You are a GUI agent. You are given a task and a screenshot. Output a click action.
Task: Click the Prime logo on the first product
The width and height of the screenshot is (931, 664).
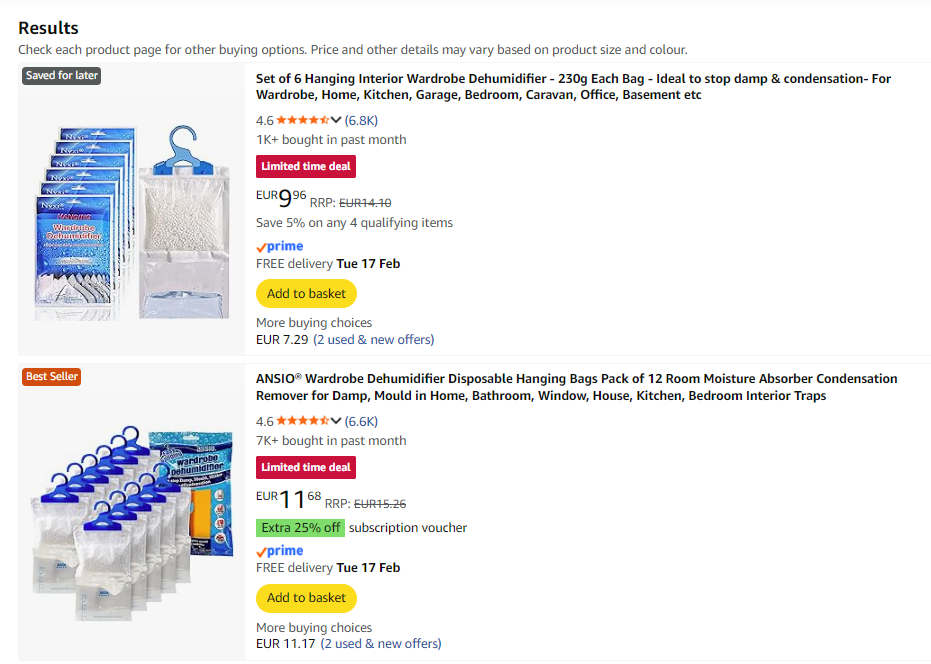coord(280,246)
